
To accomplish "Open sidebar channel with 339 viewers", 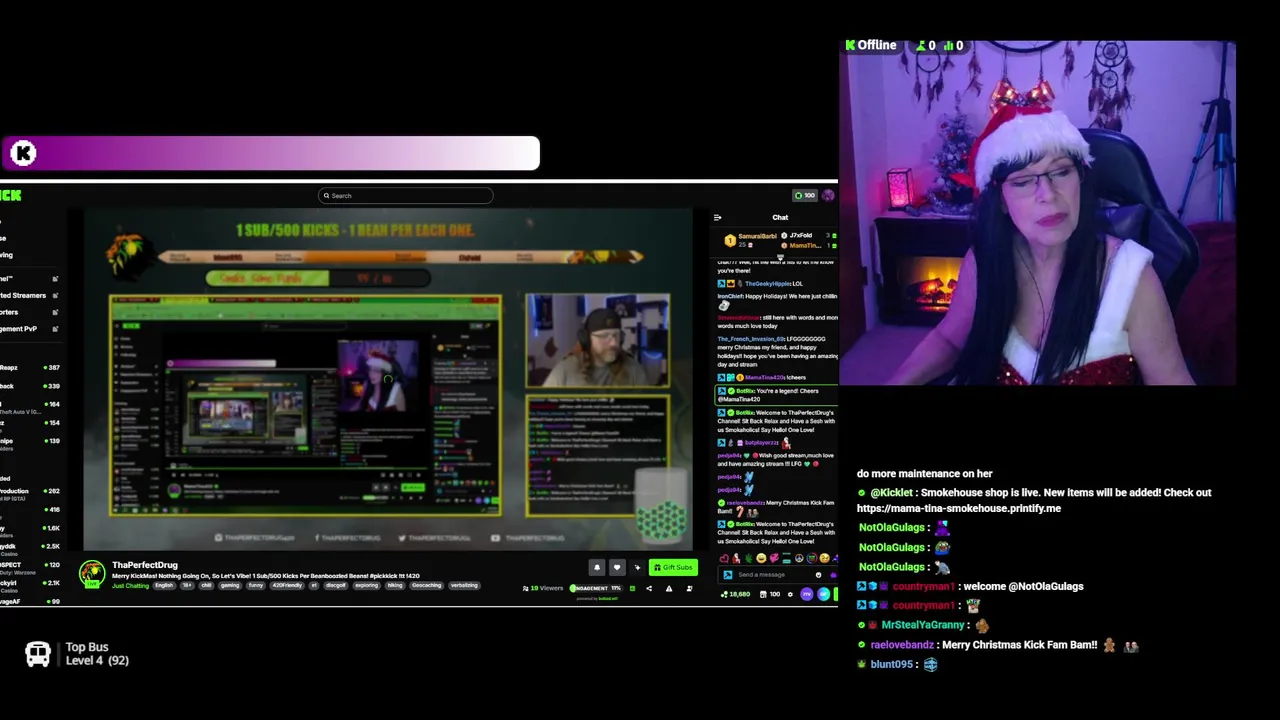I will tap(30, 386).
